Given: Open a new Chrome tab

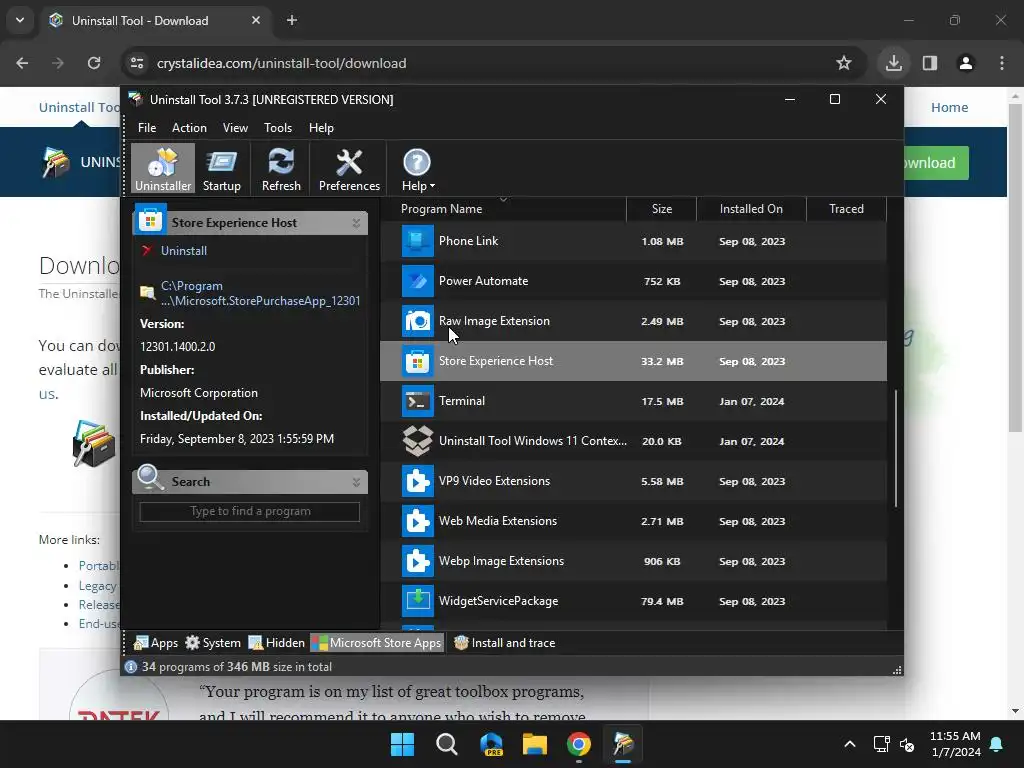Looking at the screenshot, I should coord(292,20).
